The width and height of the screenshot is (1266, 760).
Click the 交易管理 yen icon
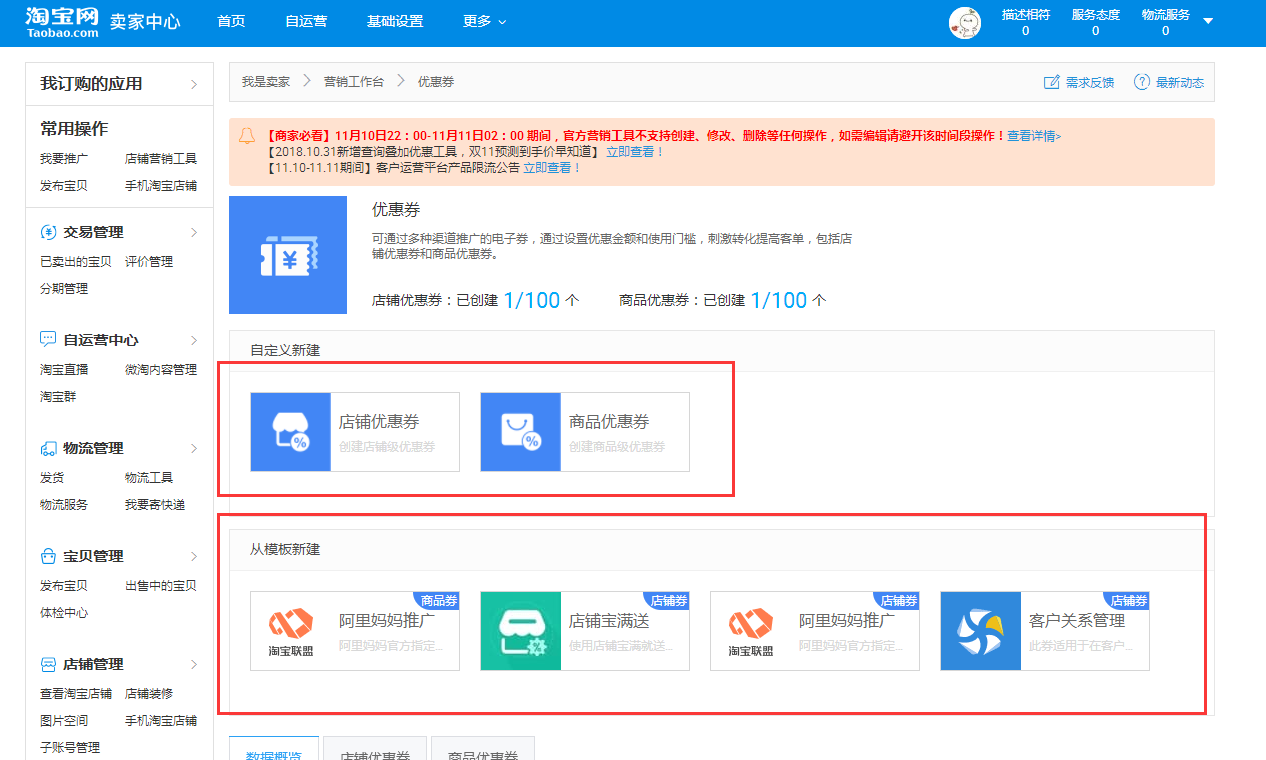(x=48, y=232)
